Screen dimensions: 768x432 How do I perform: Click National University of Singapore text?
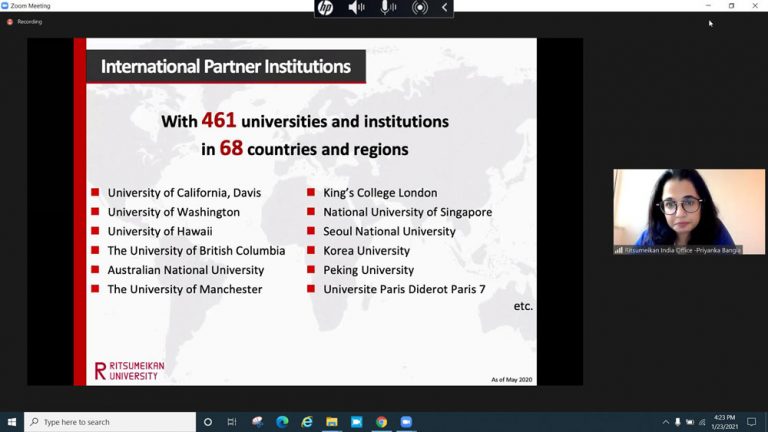pos(408,212)
